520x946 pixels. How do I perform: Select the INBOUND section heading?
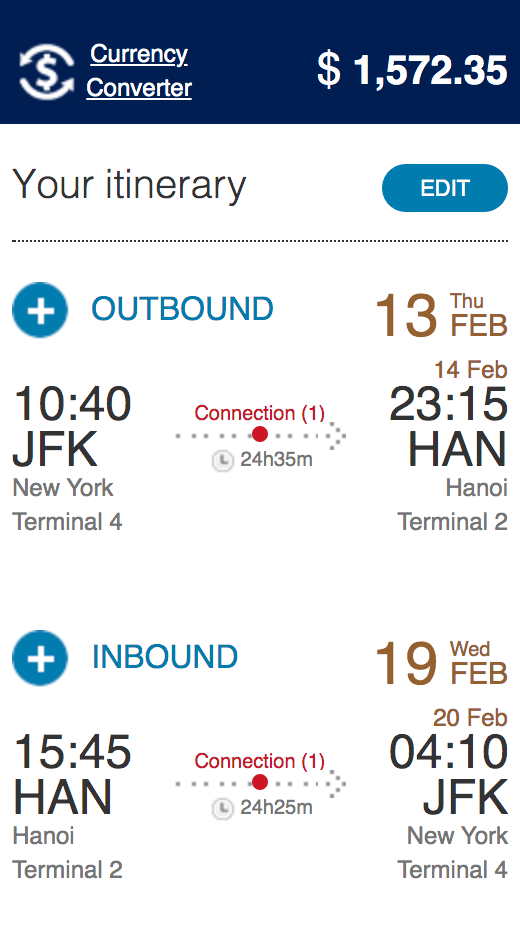[x=165, y=657]
